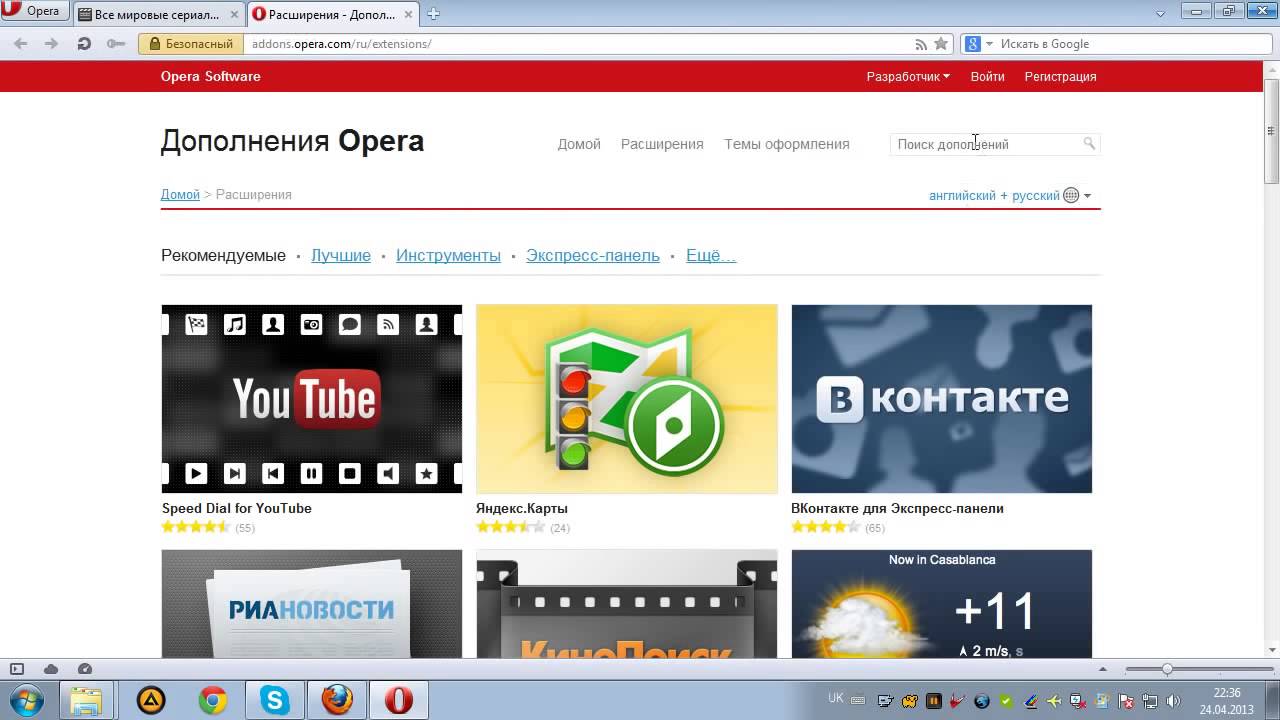Click the ВКонтакте для Экспресс-панели title

point(897,508)
